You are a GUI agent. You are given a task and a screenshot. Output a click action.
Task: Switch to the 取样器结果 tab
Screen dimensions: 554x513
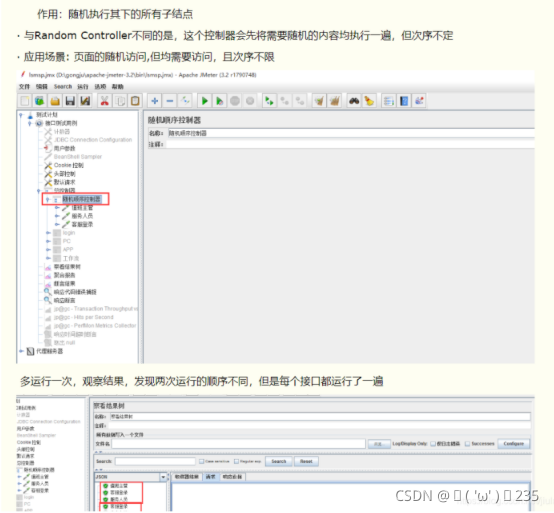point(187,477)
